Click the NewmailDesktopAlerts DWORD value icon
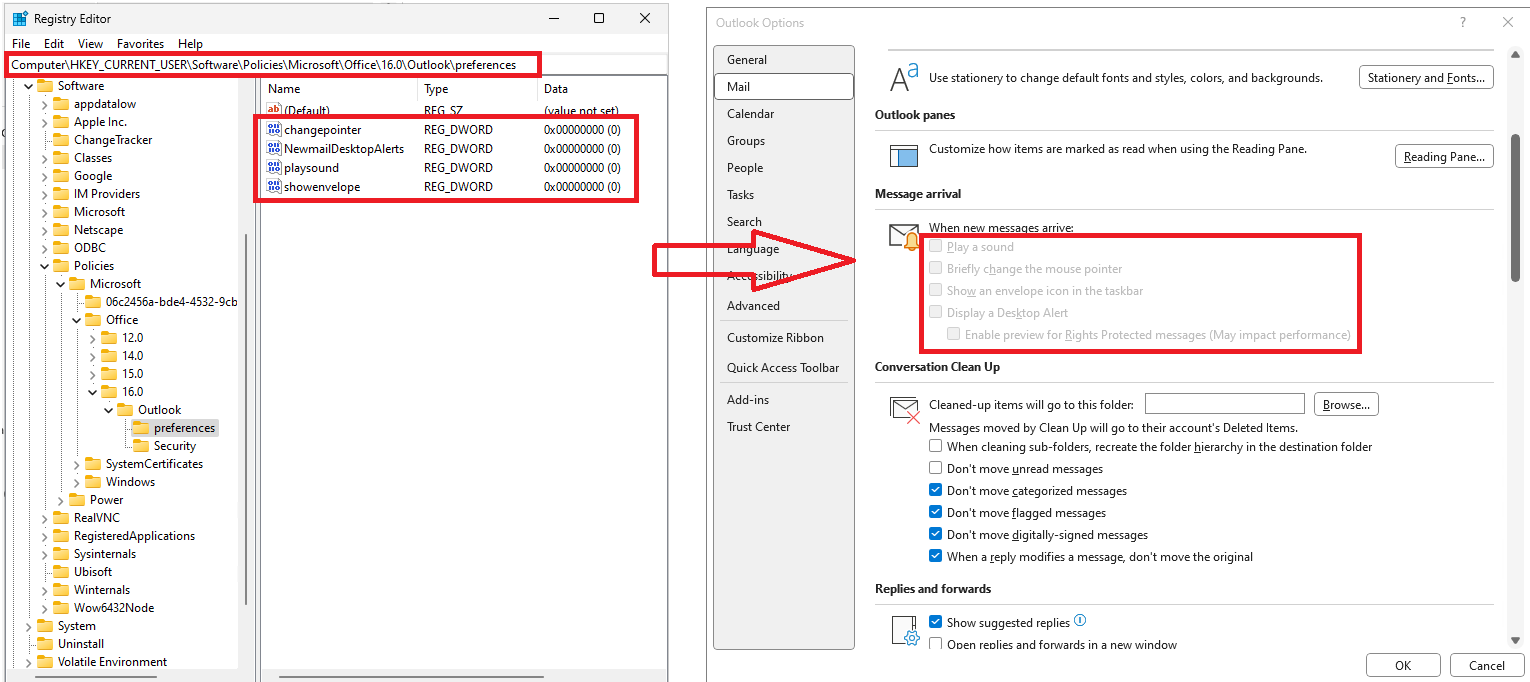This screenshot has height=682, width=1530. [x=274, y=149]
